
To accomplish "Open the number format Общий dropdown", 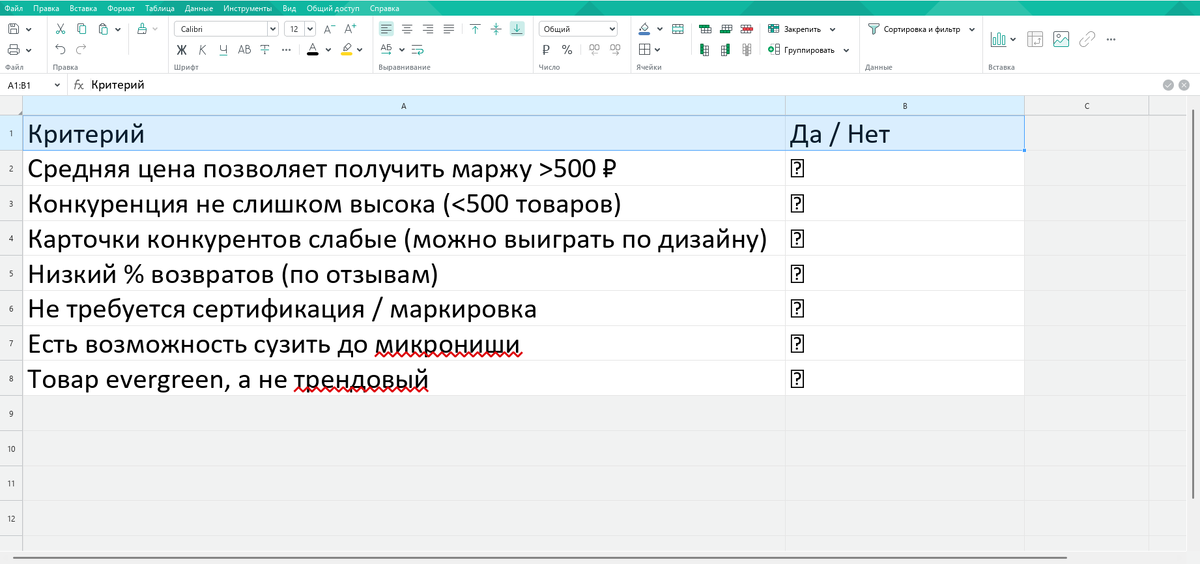I will [x=577, y=29].
